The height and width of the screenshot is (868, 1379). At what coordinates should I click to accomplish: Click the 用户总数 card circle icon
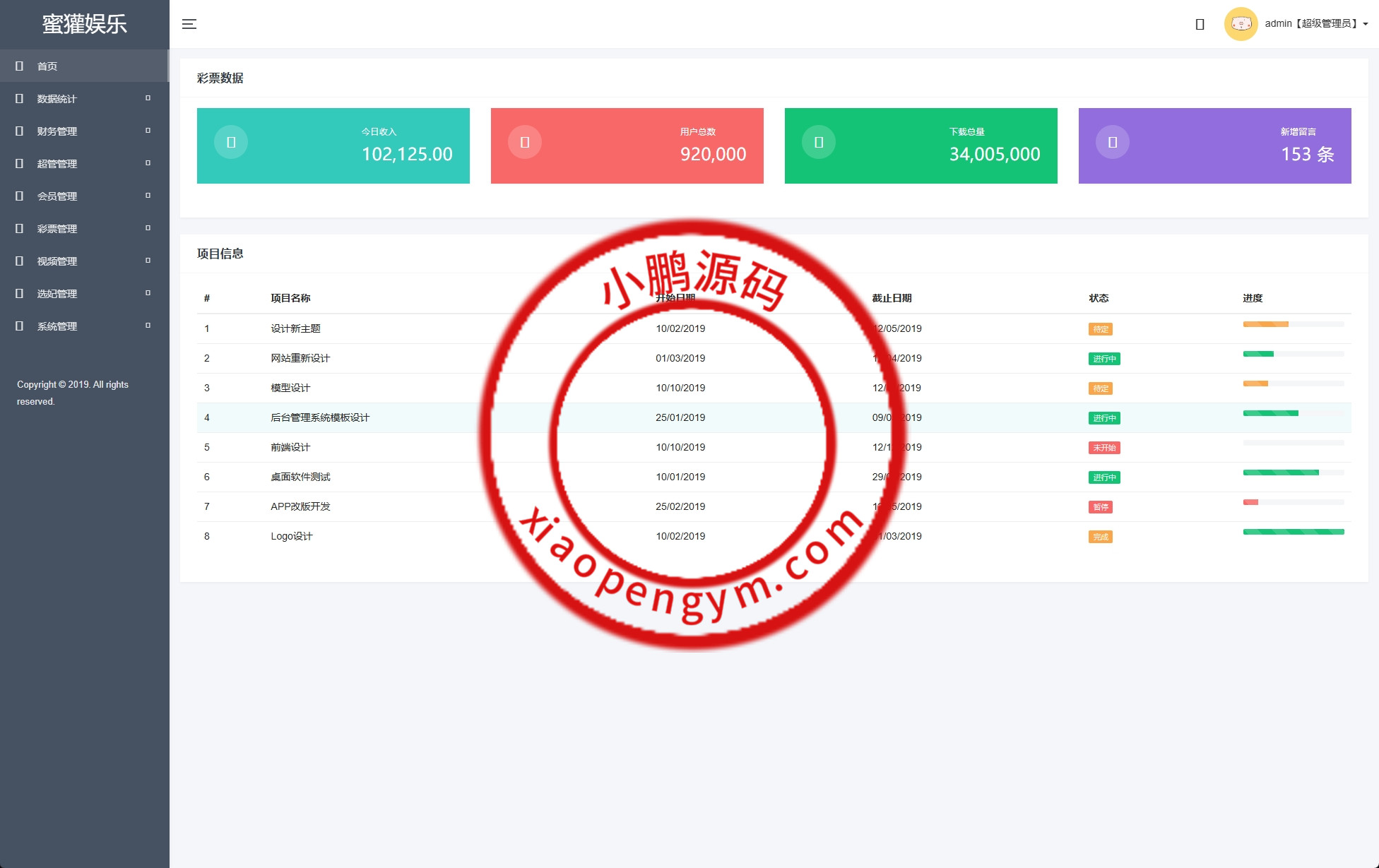pos(525,142)
